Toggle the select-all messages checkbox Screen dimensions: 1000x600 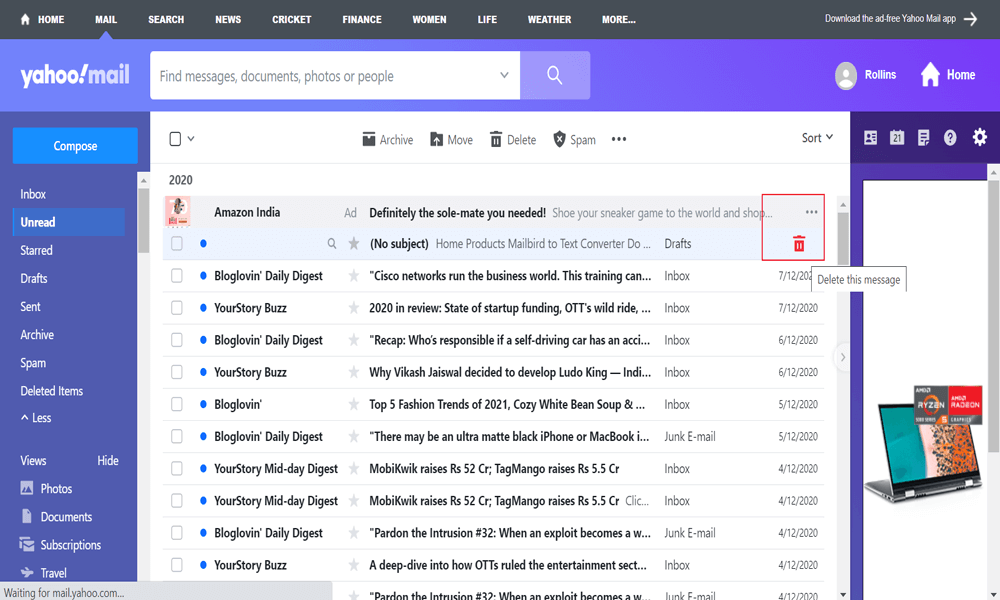[176, 139]
